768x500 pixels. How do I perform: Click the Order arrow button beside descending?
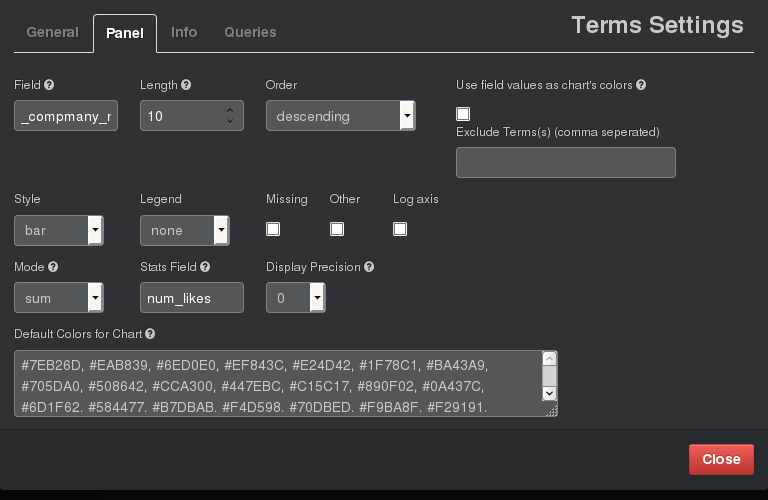[407, 116]
